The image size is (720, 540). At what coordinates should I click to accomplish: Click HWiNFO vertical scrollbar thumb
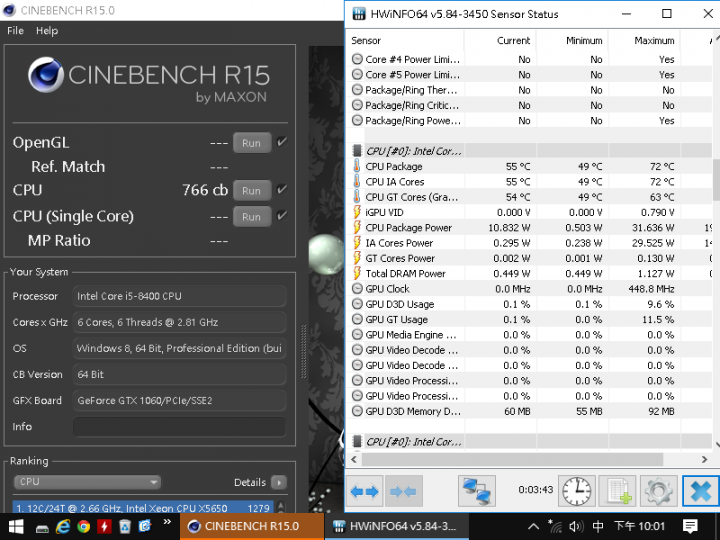(x=716, y=180)
